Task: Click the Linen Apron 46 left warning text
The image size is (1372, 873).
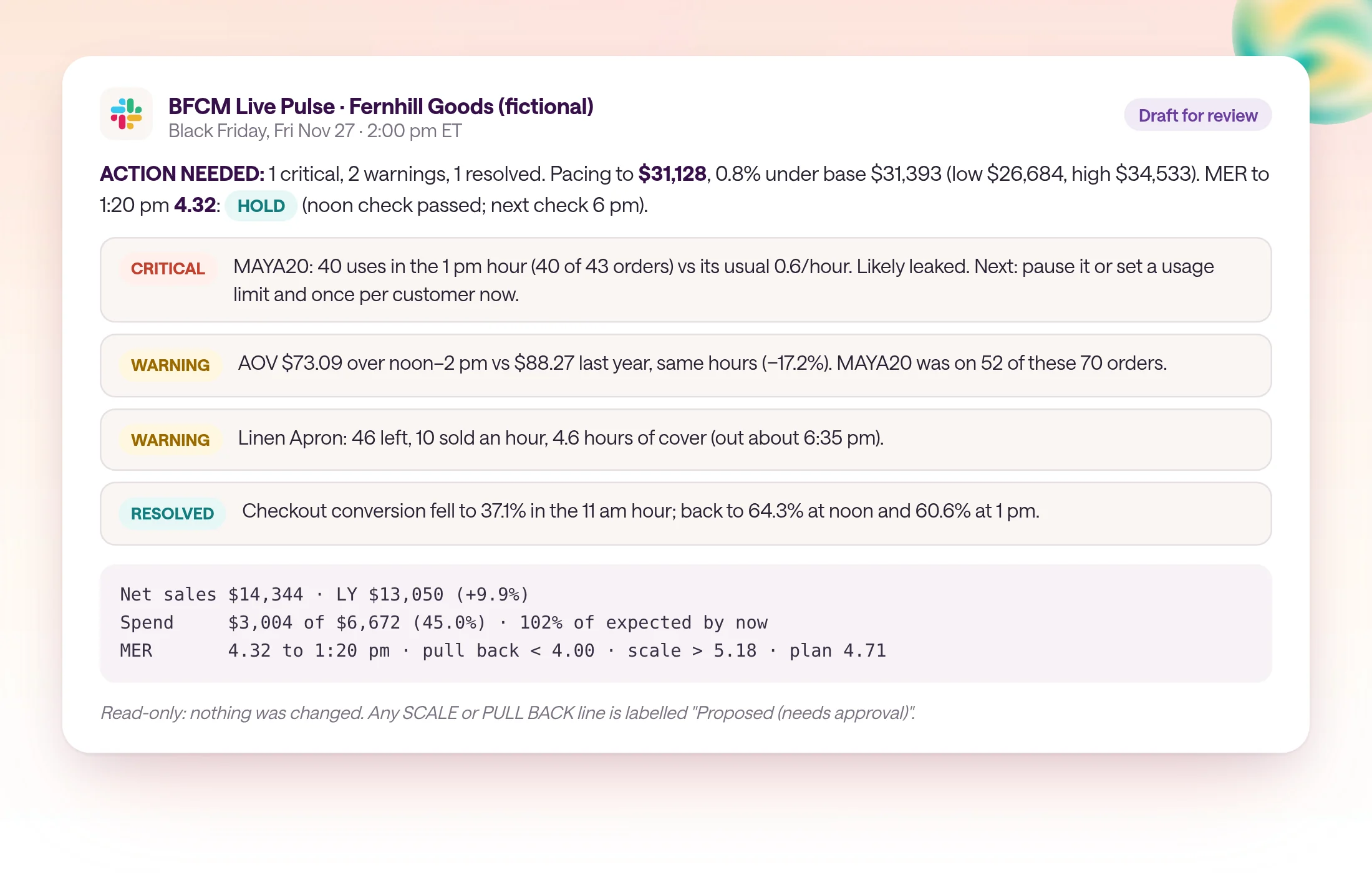Action: (x=561, y=438)
